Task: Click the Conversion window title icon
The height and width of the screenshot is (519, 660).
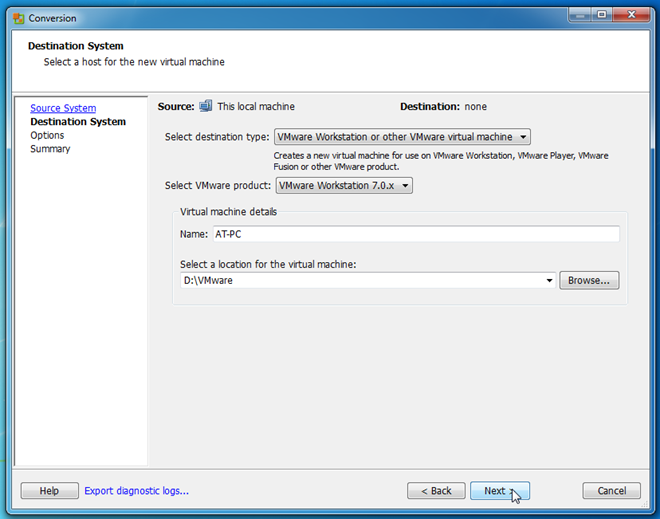Action: pyautogui.click(x=19, y=18)
